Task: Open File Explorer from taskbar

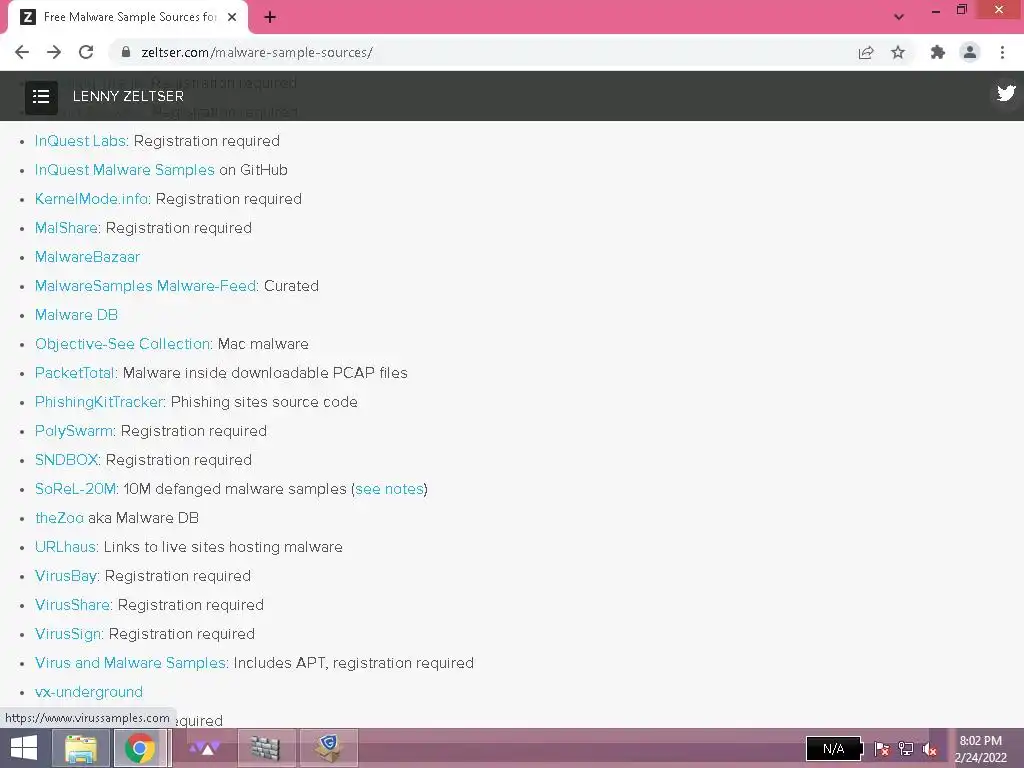Action: click(81, 748)
